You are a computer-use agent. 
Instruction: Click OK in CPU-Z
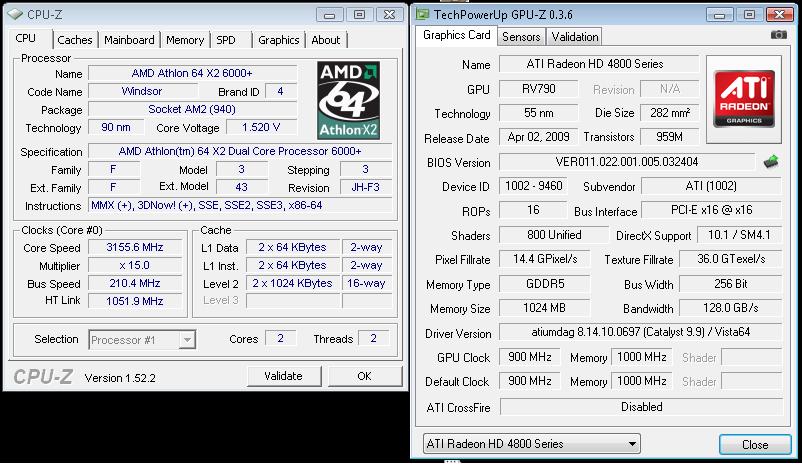click(x=364, y=376)
